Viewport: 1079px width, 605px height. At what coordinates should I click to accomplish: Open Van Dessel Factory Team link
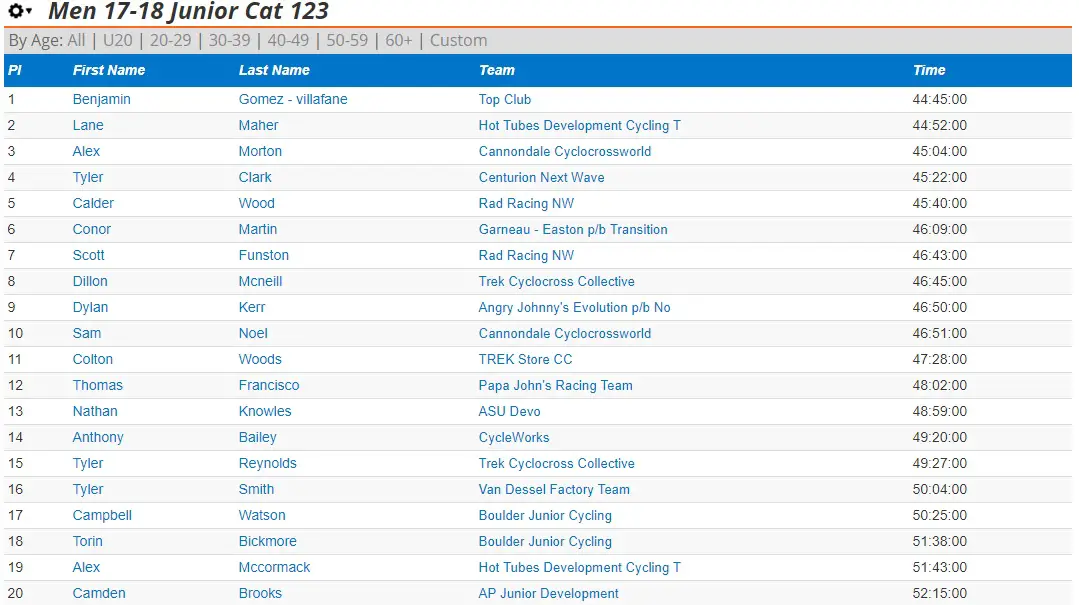(555, 489)
